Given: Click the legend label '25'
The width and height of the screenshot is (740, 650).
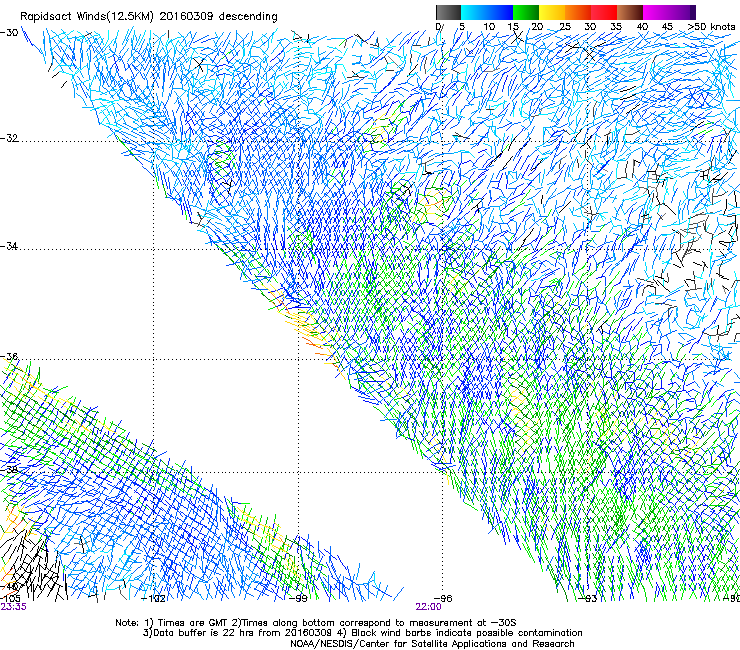Looking at the screenshot, I should coord(565,27).
